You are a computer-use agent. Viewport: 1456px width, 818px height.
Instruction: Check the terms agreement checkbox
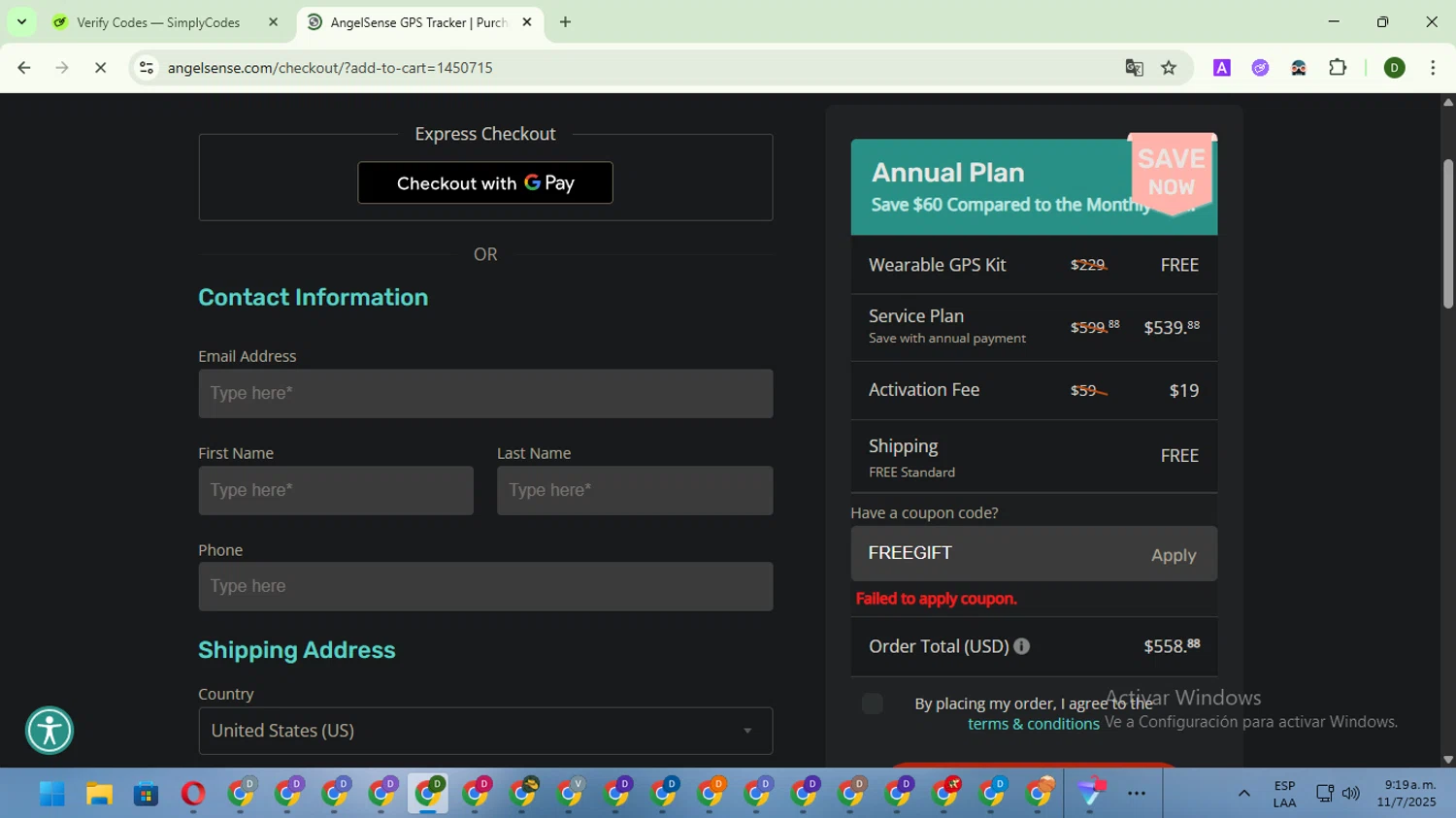872,703
